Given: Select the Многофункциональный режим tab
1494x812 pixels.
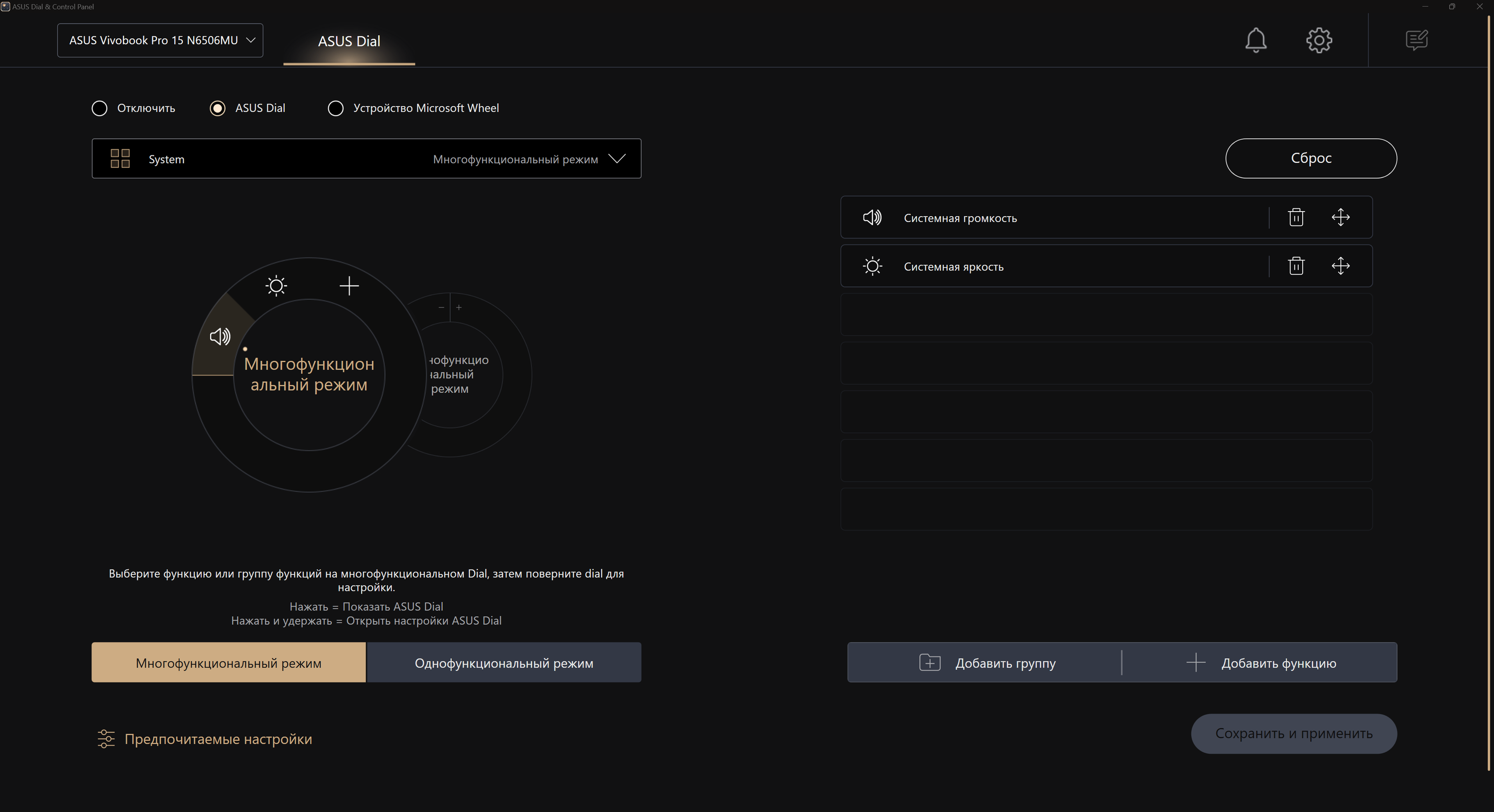Looking at the screenshot, I should click(229, 662).
